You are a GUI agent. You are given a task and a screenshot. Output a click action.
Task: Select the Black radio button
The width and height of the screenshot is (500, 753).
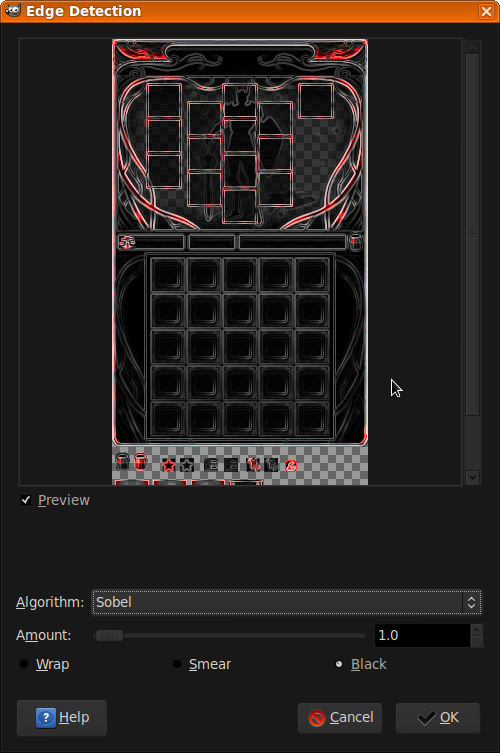click(x=339, y=664)
